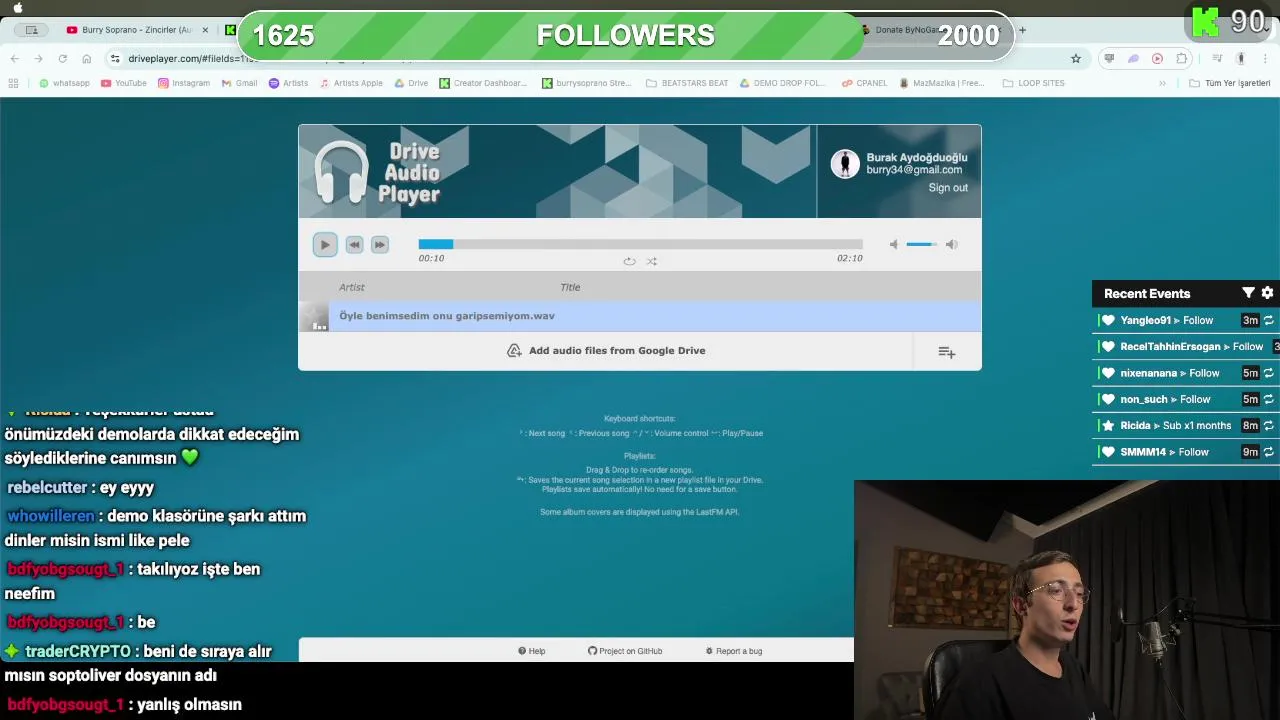
Task: Click the high volume speaker icon
Action: 951,244
